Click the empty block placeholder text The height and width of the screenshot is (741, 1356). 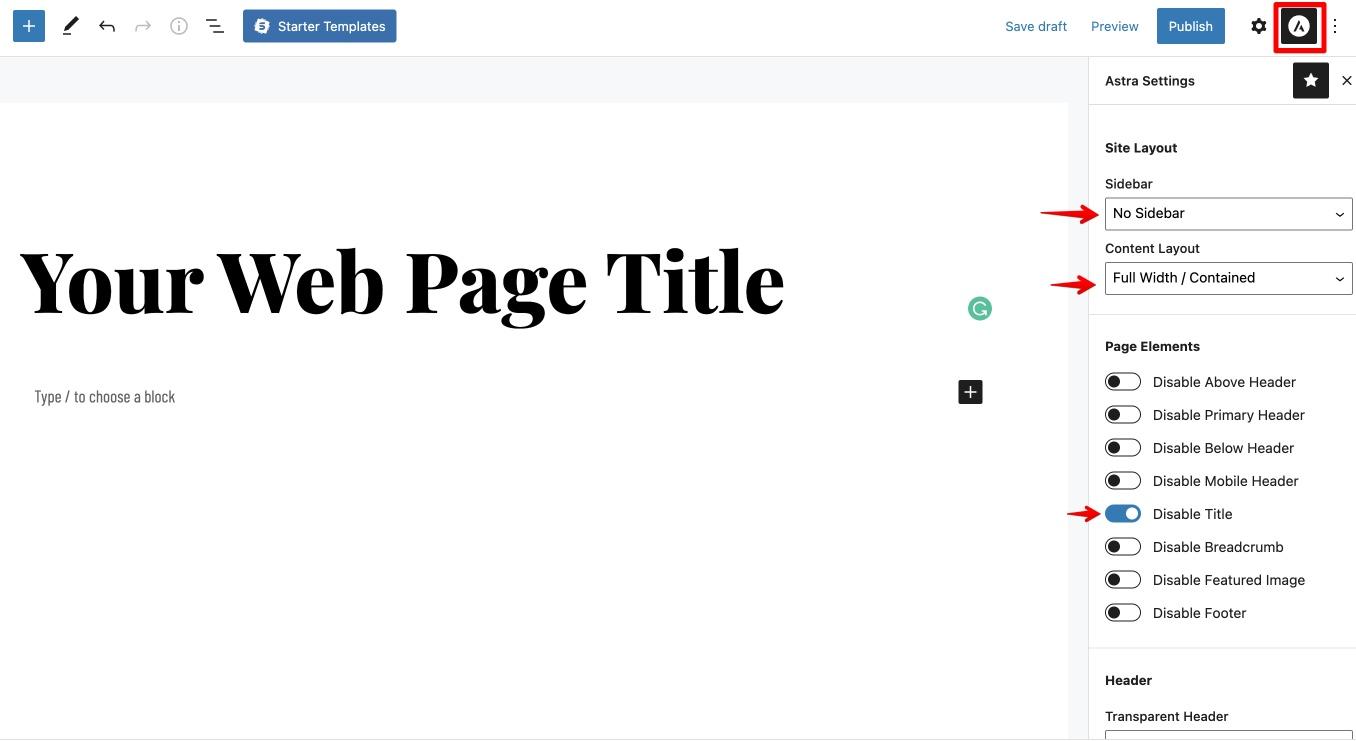click(104, 396)
